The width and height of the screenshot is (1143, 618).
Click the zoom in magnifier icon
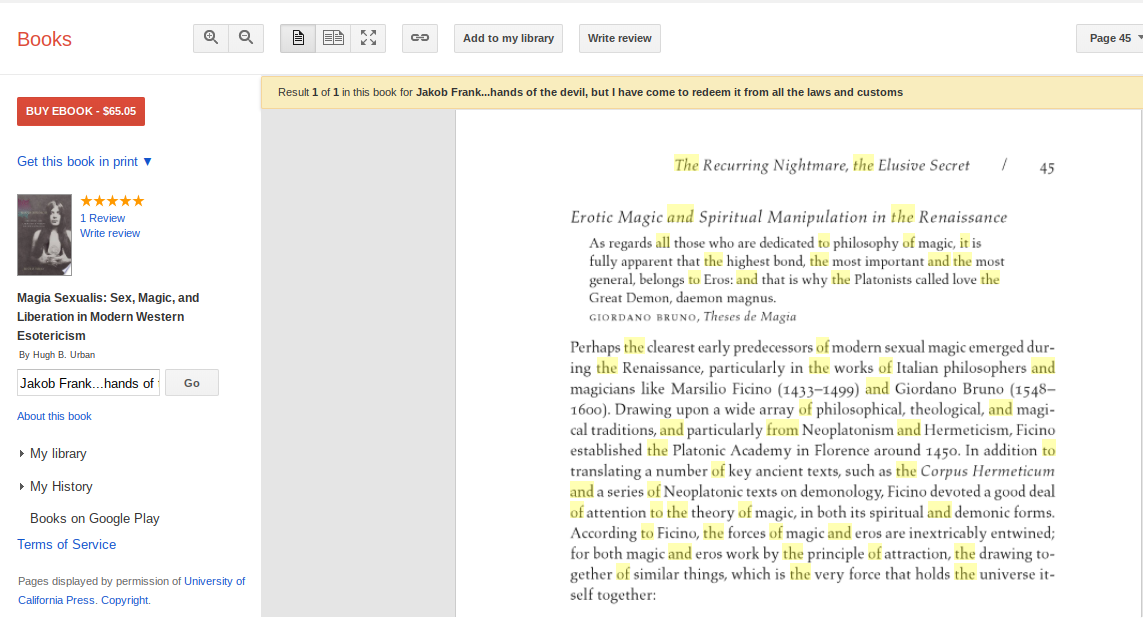[x=211, y=38]
